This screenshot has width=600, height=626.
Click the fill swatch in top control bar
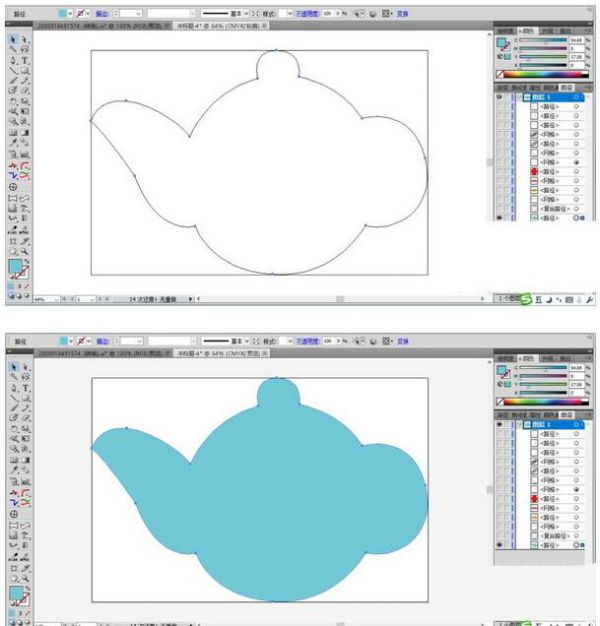(64, 15)
